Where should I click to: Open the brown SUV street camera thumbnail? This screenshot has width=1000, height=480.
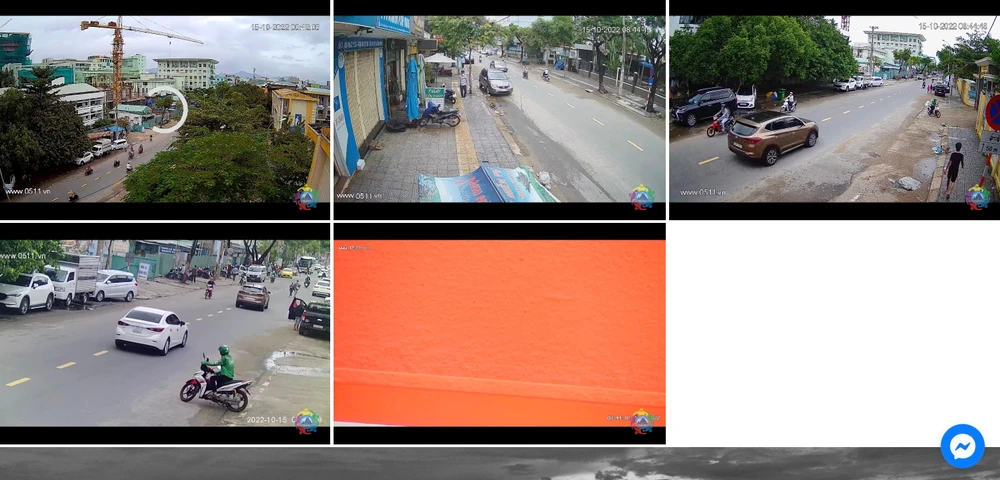click(x=835, y=110)
